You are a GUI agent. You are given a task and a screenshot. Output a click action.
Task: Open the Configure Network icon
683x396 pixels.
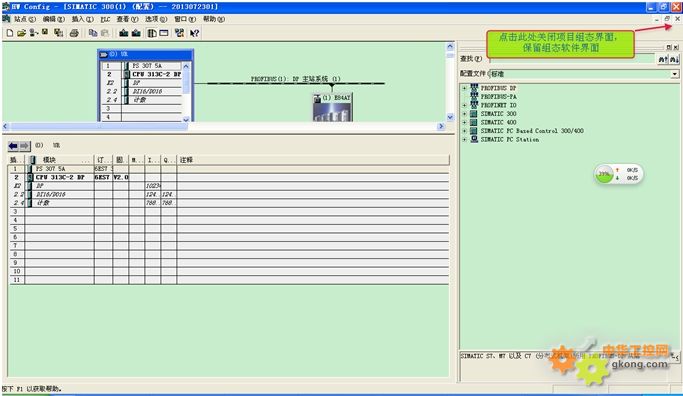[x=179, y=33]
